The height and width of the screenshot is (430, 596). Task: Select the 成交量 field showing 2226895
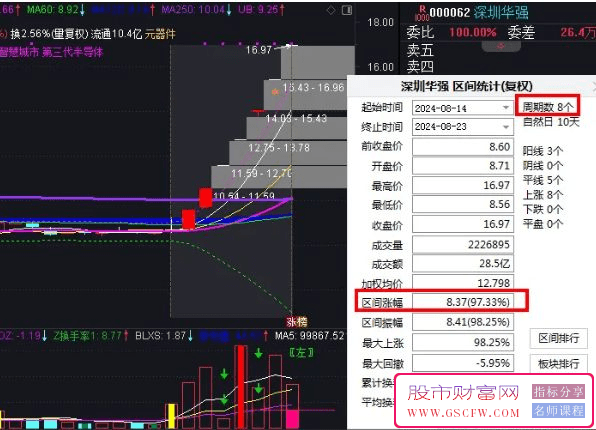click(463, 244)
